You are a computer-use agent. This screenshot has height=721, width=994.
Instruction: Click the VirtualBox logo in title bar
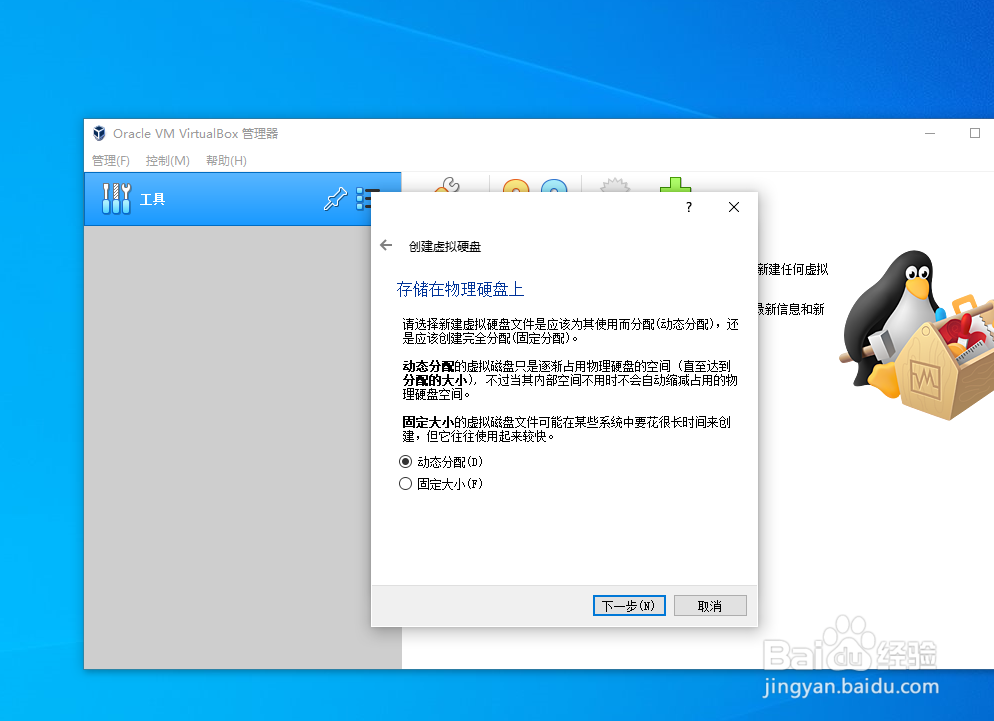click(x=99, y=133)
